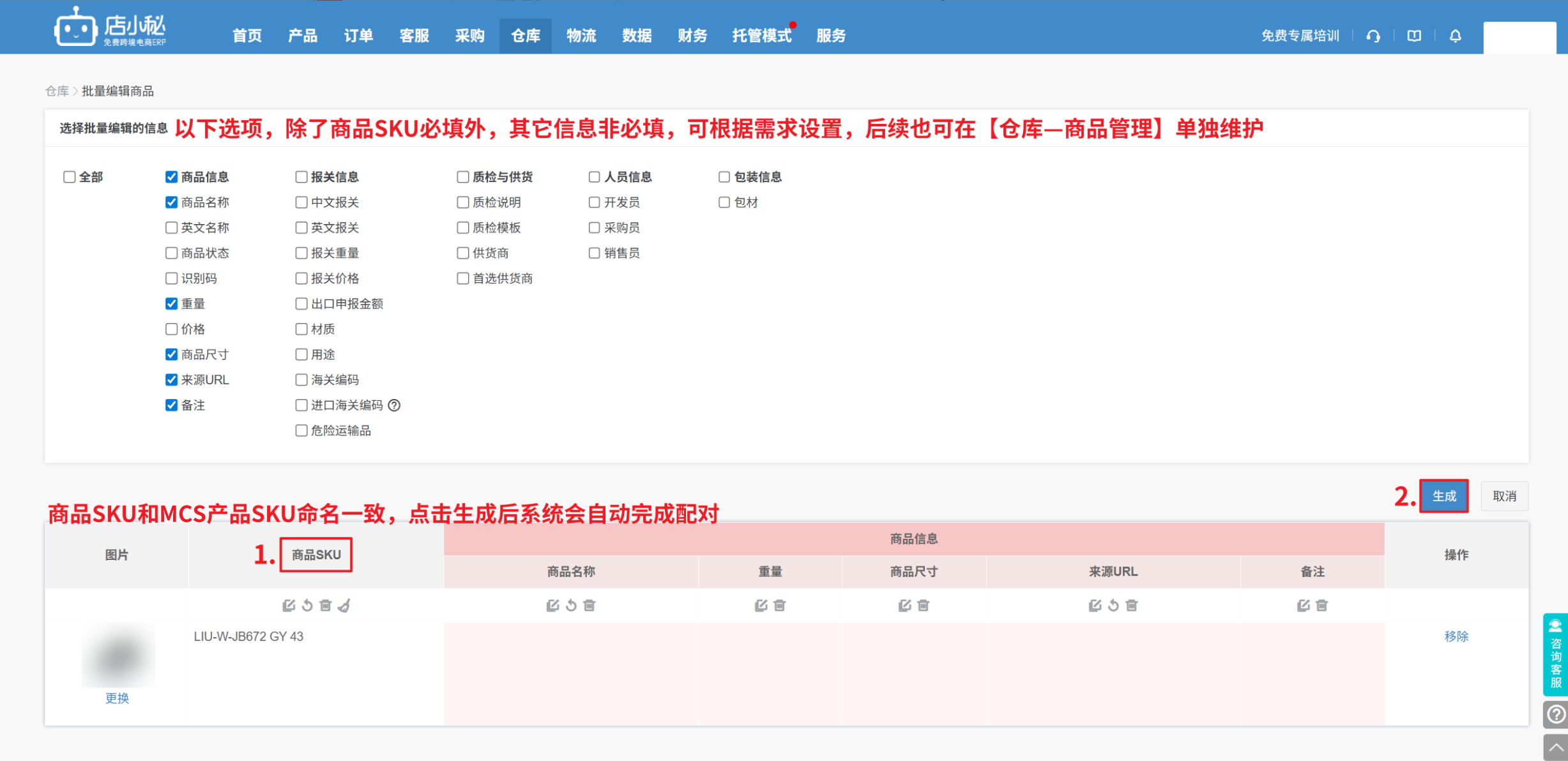Enable the 首选供货商 checkbox
This screenshot has width=1568, height=761.
pos(463,278)
